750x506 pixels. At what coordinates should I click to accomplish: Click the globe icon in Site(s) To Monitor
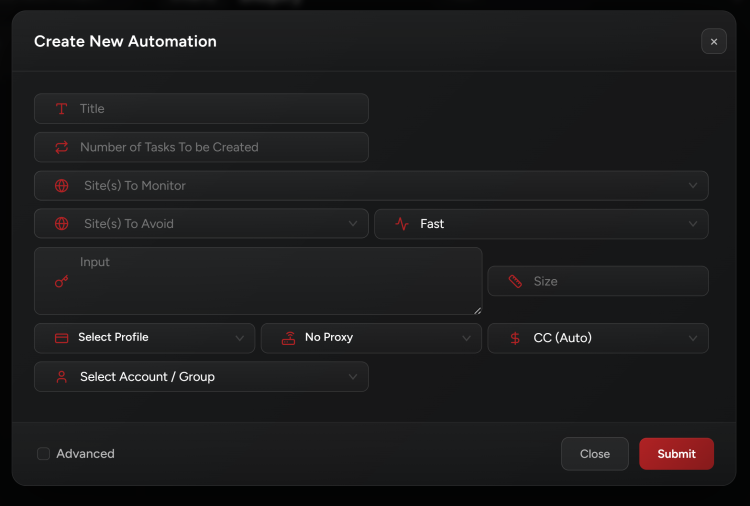(x=61, y=186)
